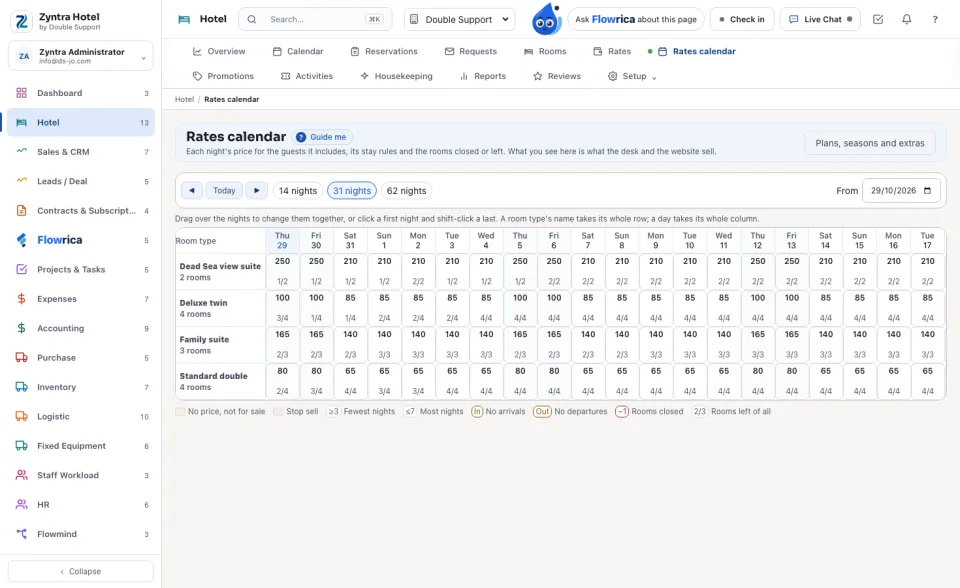960x588 pixels.
Task: Open the Dashboard sidebar icon
Action: point(21,93)
